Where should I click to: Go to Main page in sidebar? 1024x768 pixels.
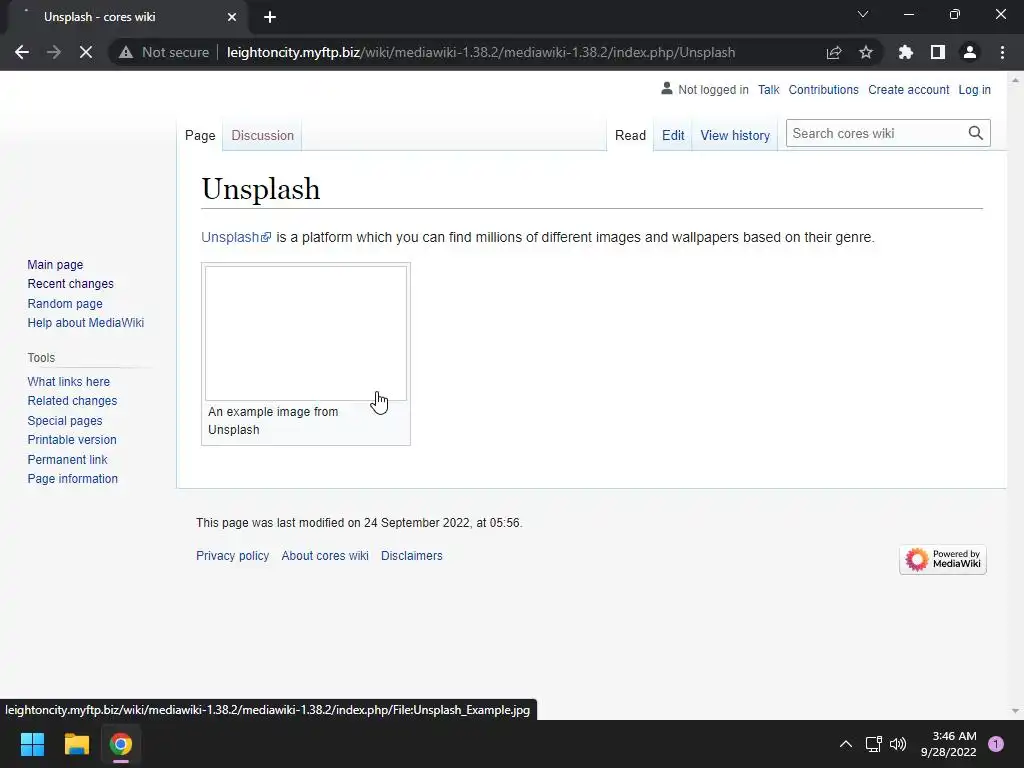click(56, 264)
